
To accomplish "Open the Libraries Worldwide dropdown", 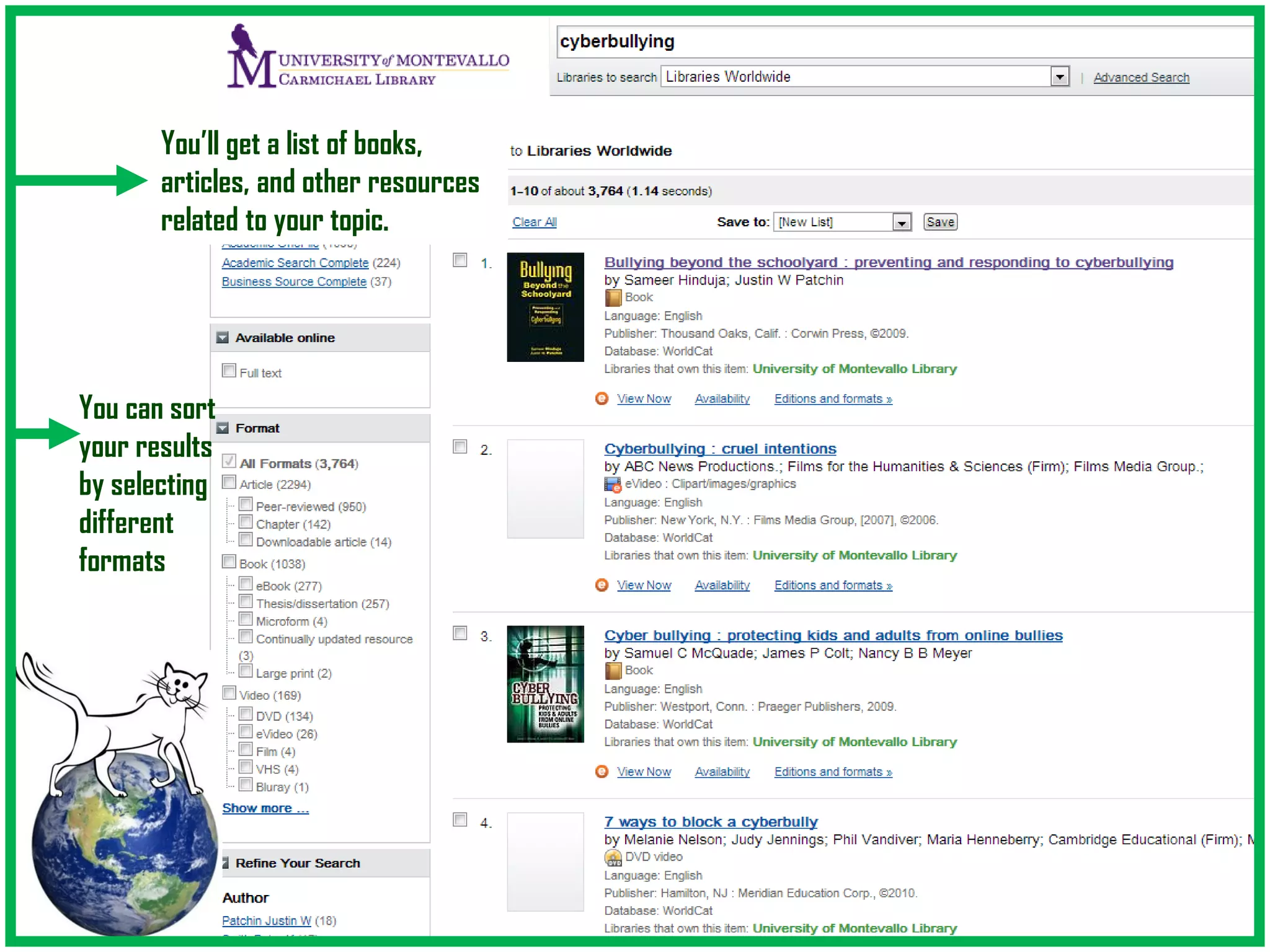I will 1060,77.
